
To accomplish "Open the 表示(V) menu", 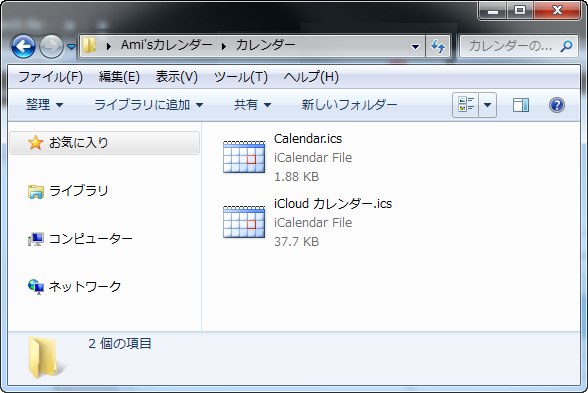I will 177,77.
